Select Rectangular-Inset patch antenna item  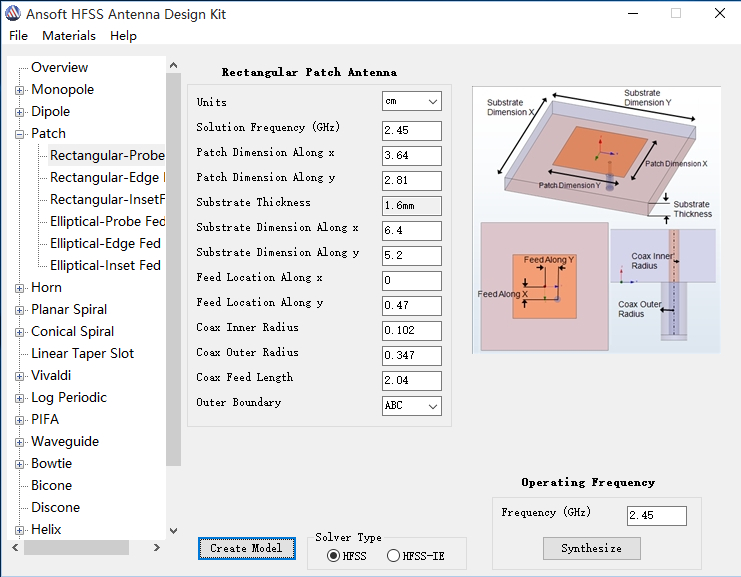pyautogui.click(x=107, y=199)
